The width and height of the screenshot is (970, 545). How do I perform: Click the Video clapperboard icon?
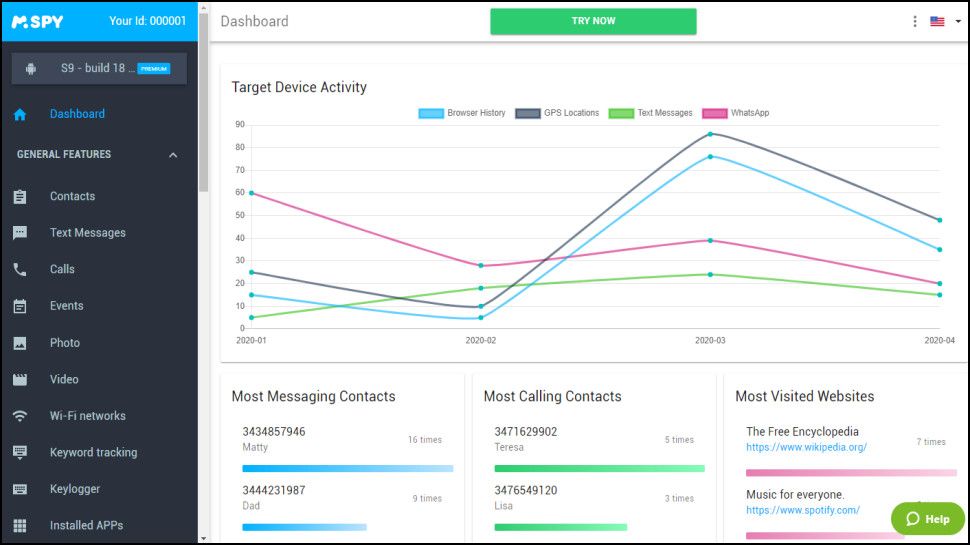[x=20, y=380]
